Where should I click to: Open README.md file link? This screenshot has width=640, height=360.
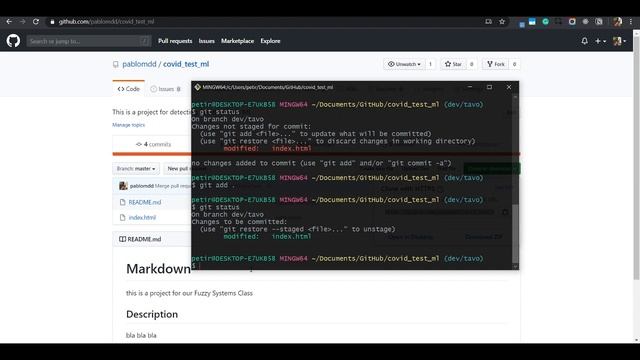click(x=145, y=202)
